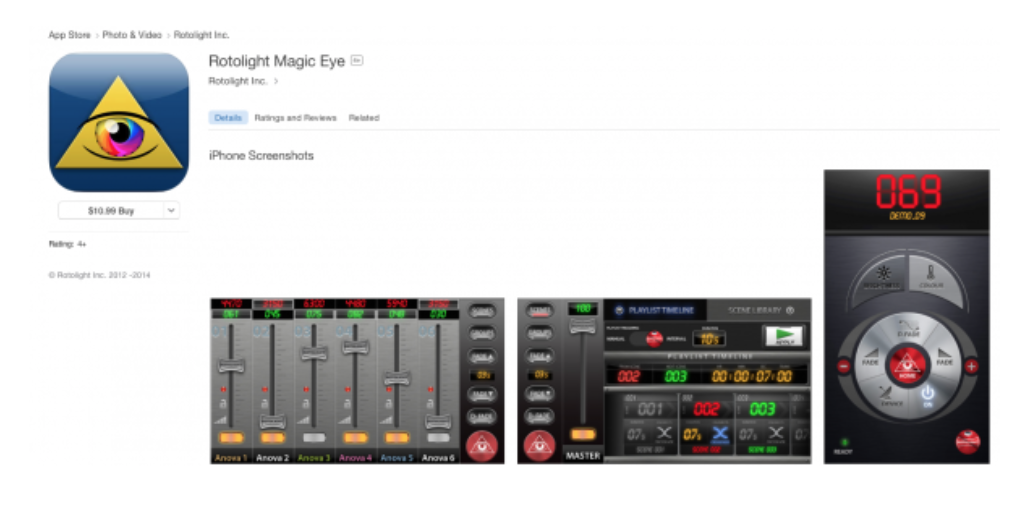
Task: Toggle the Anova 1 orange on/off light
Action: pos(231,438)
